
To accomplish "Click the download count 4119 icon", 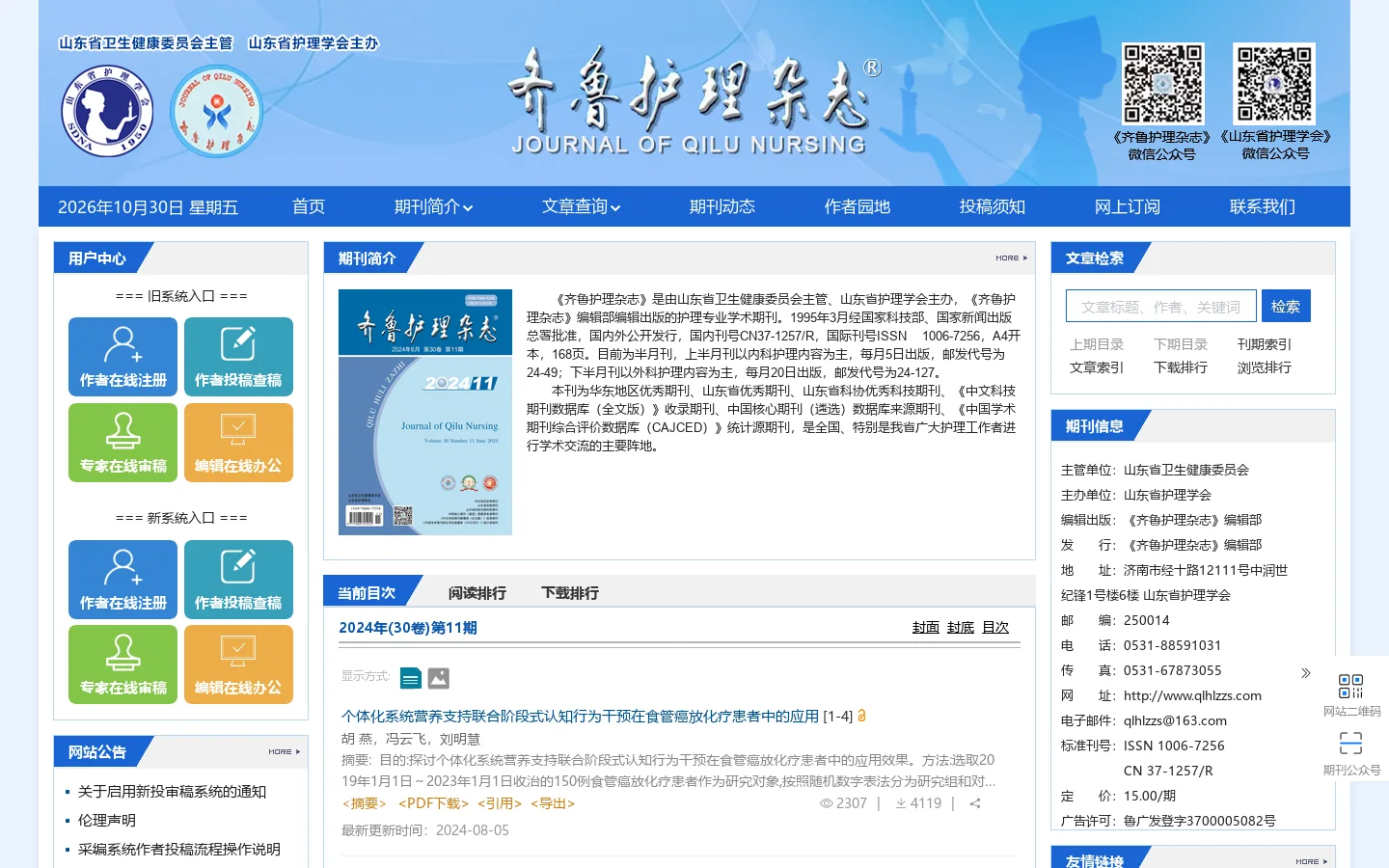I will [901, 803].
